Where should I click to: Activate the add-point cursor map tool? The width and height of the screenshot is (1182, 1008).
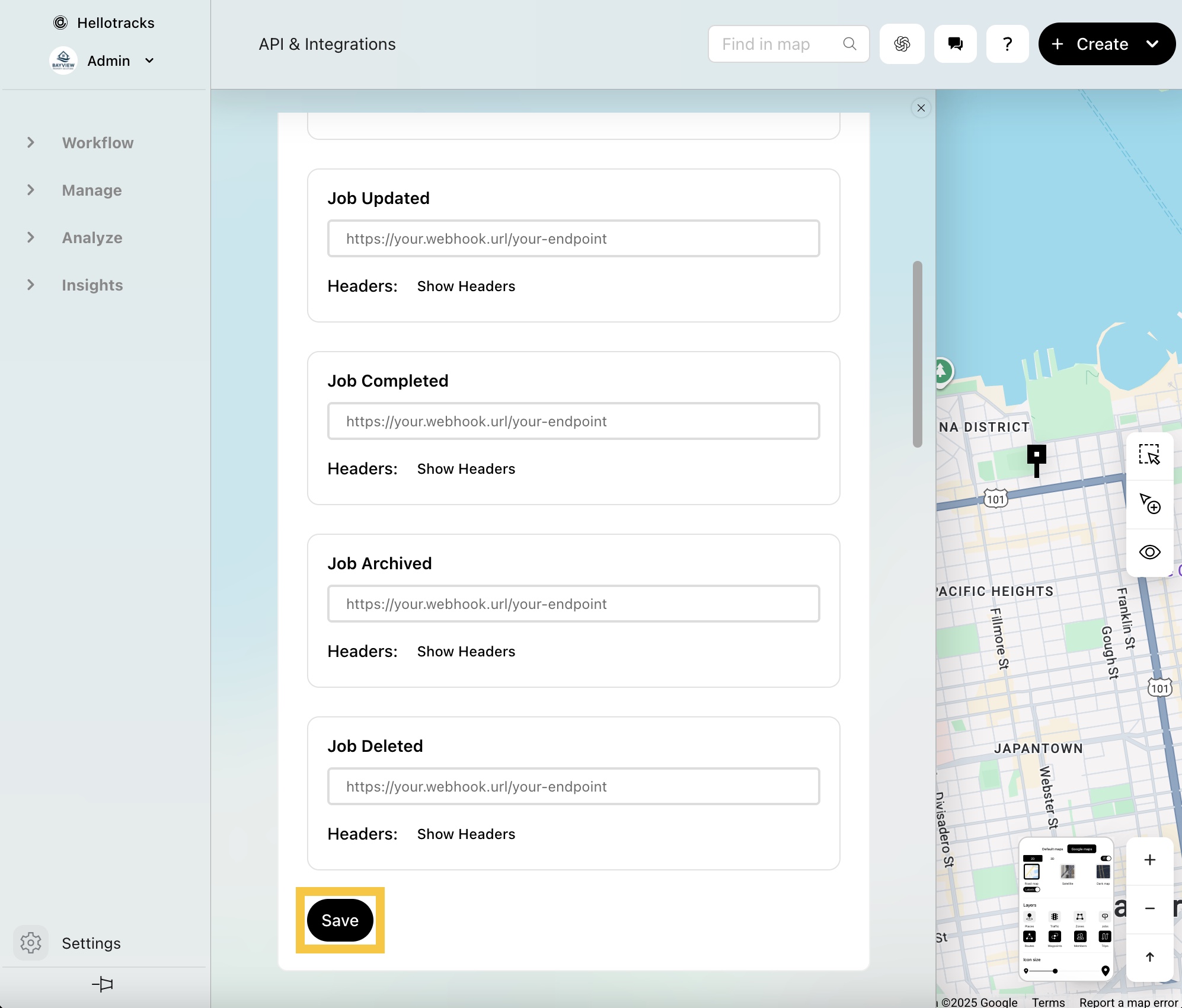[1149, 503]
